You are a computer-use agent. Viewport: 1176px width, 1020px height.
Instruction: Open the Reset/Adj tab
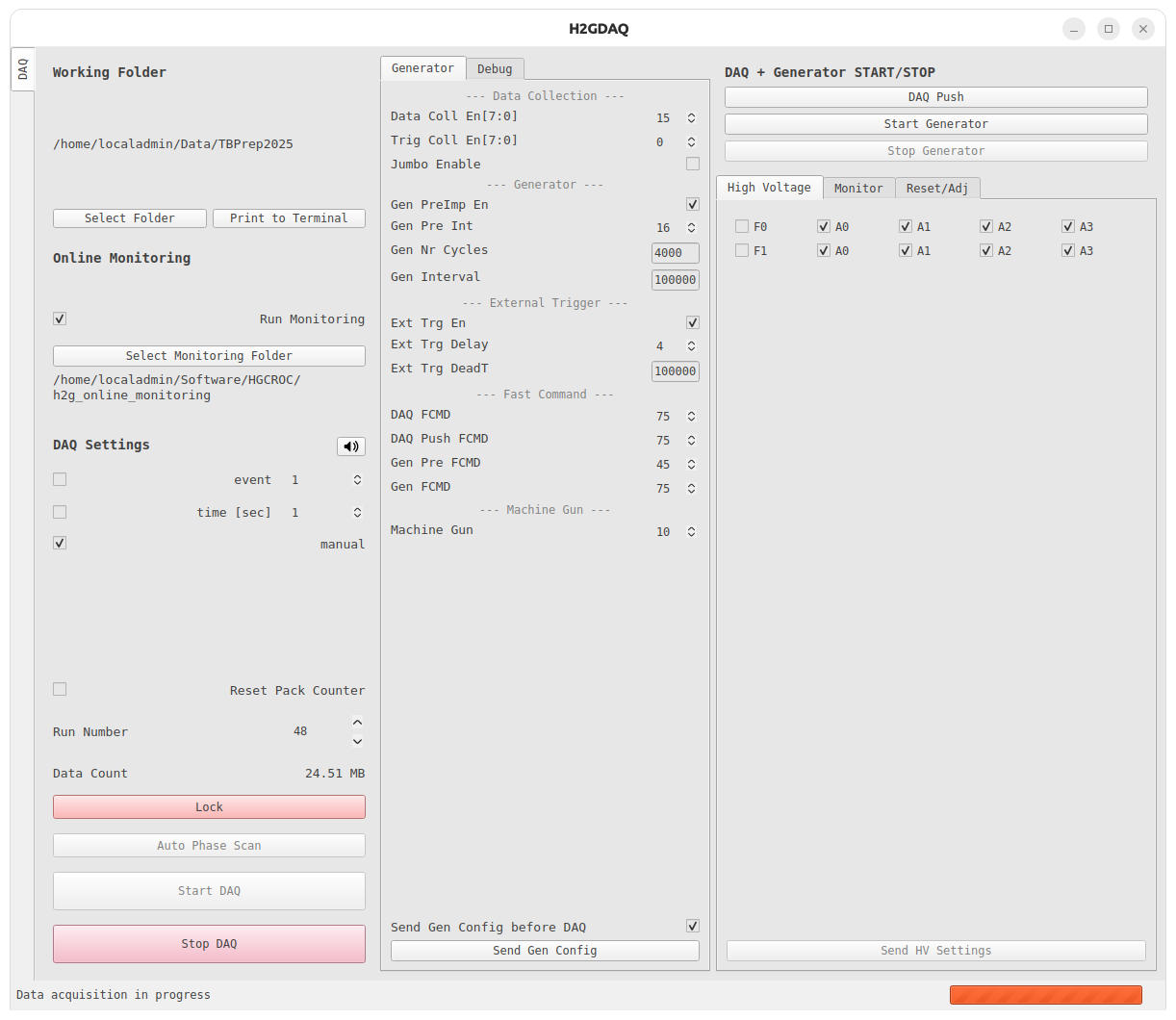[x=936, y=188]
